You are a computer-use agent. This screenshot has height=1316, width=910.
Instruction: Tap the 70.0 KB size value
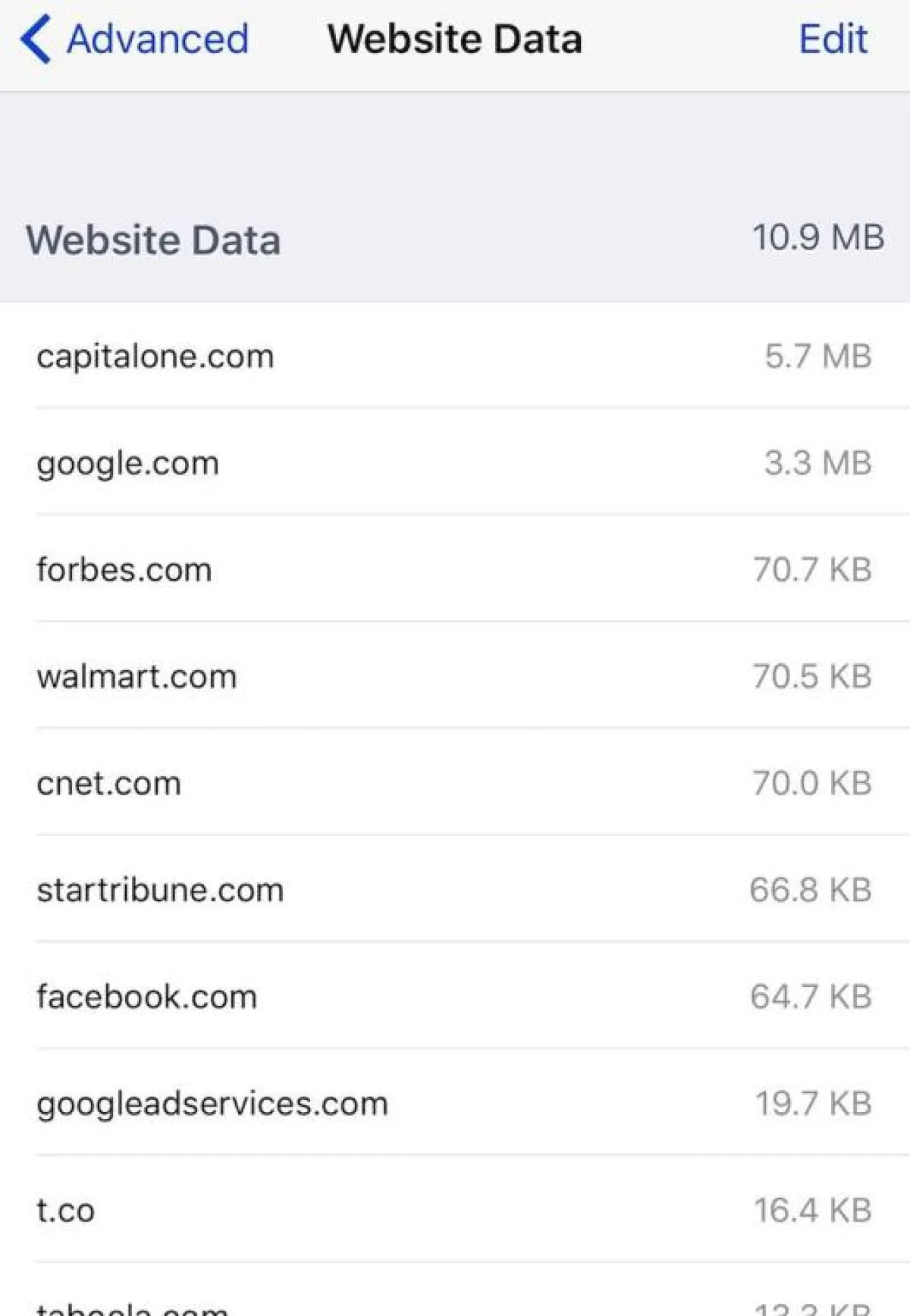coord(811,784)
